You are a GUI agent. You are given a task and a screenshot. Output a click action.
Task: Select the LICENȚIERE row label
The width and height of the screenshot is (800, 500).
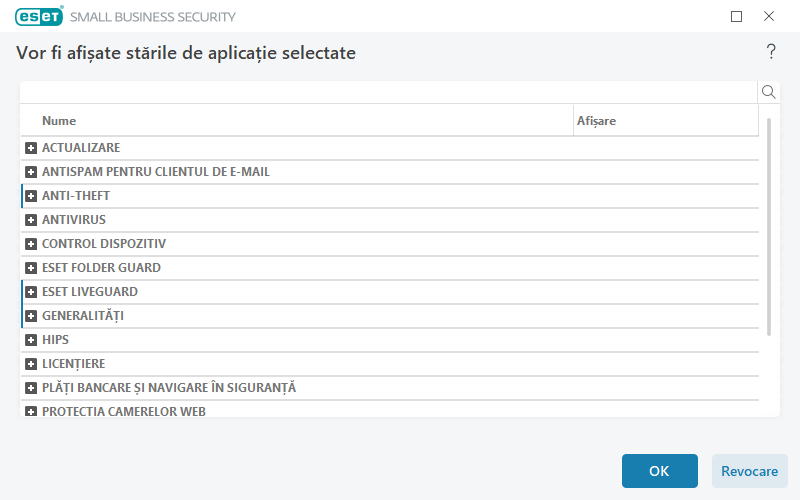click(73, 364)
